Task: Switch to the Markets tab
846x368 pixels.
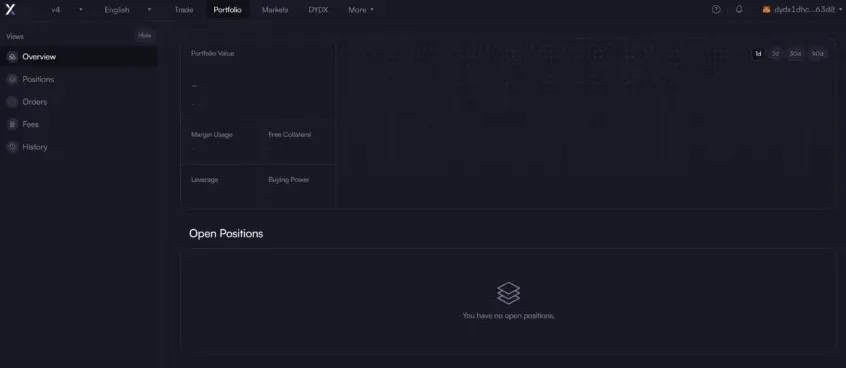Action: pos(275,10)
